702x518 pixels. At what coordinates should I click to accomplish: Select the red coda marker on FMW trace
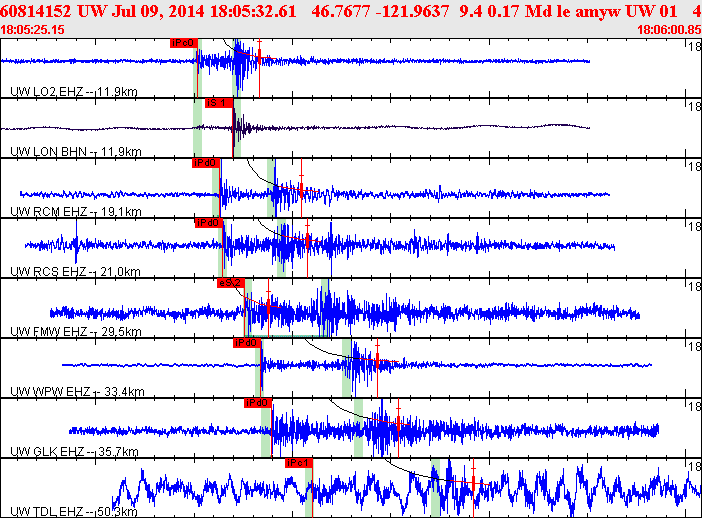pyautogui.click(x=268, y=308)
